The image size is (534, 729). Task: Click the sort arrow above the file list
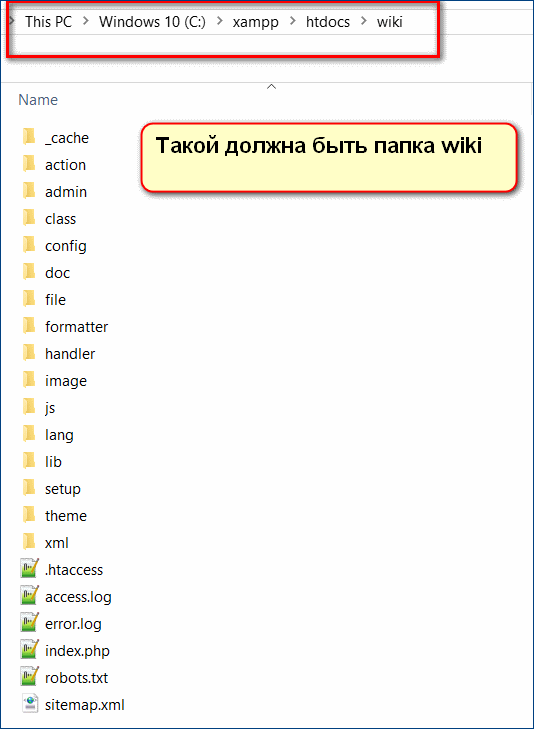pos(271,86)
